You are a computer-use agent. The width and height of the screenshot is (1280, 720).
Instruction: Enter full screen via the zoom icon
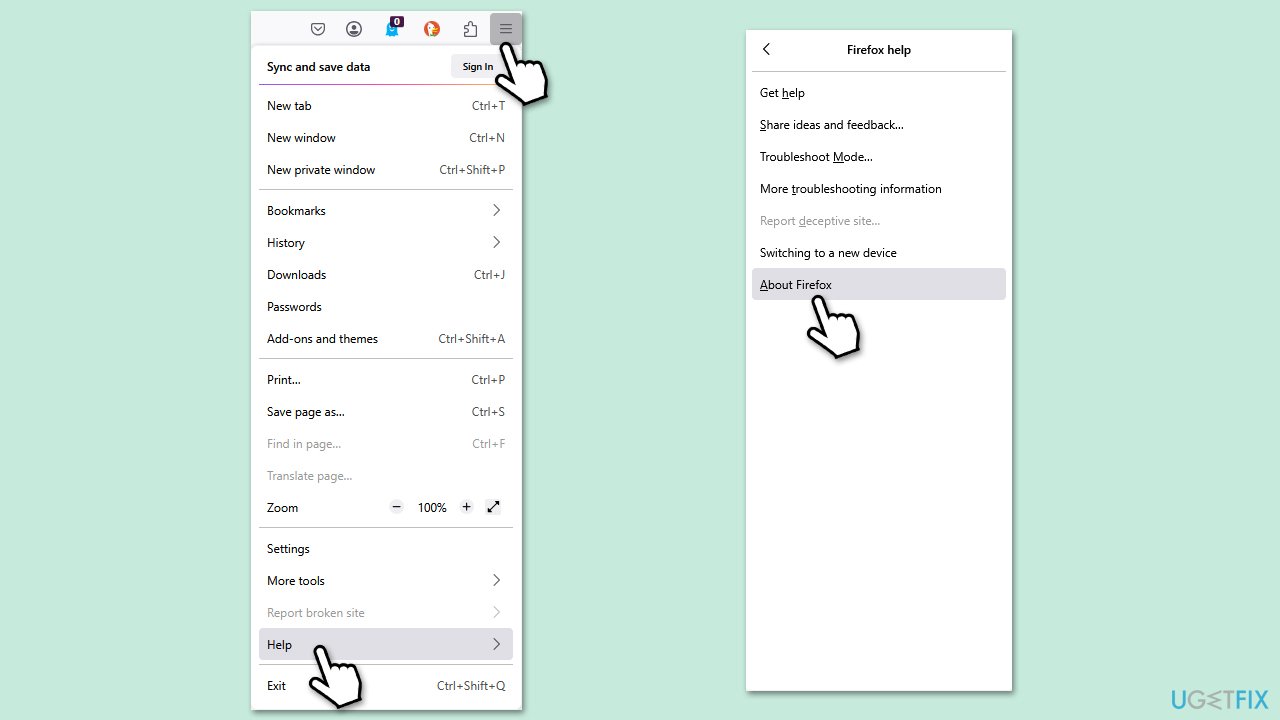tap(493, 507)
